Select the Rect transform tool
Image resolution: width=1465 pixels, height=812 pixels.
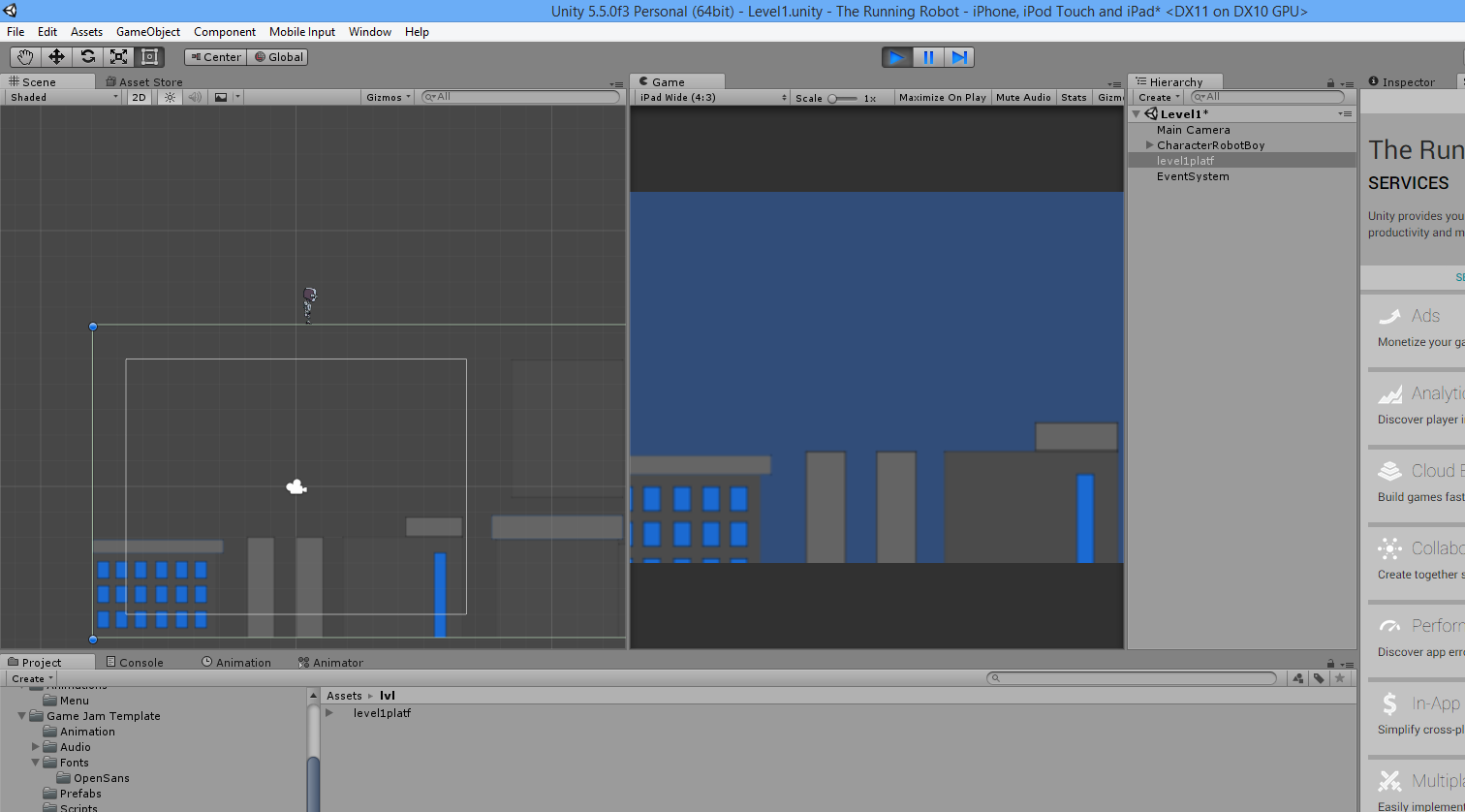pyautogui.click(x=149, y=57)
